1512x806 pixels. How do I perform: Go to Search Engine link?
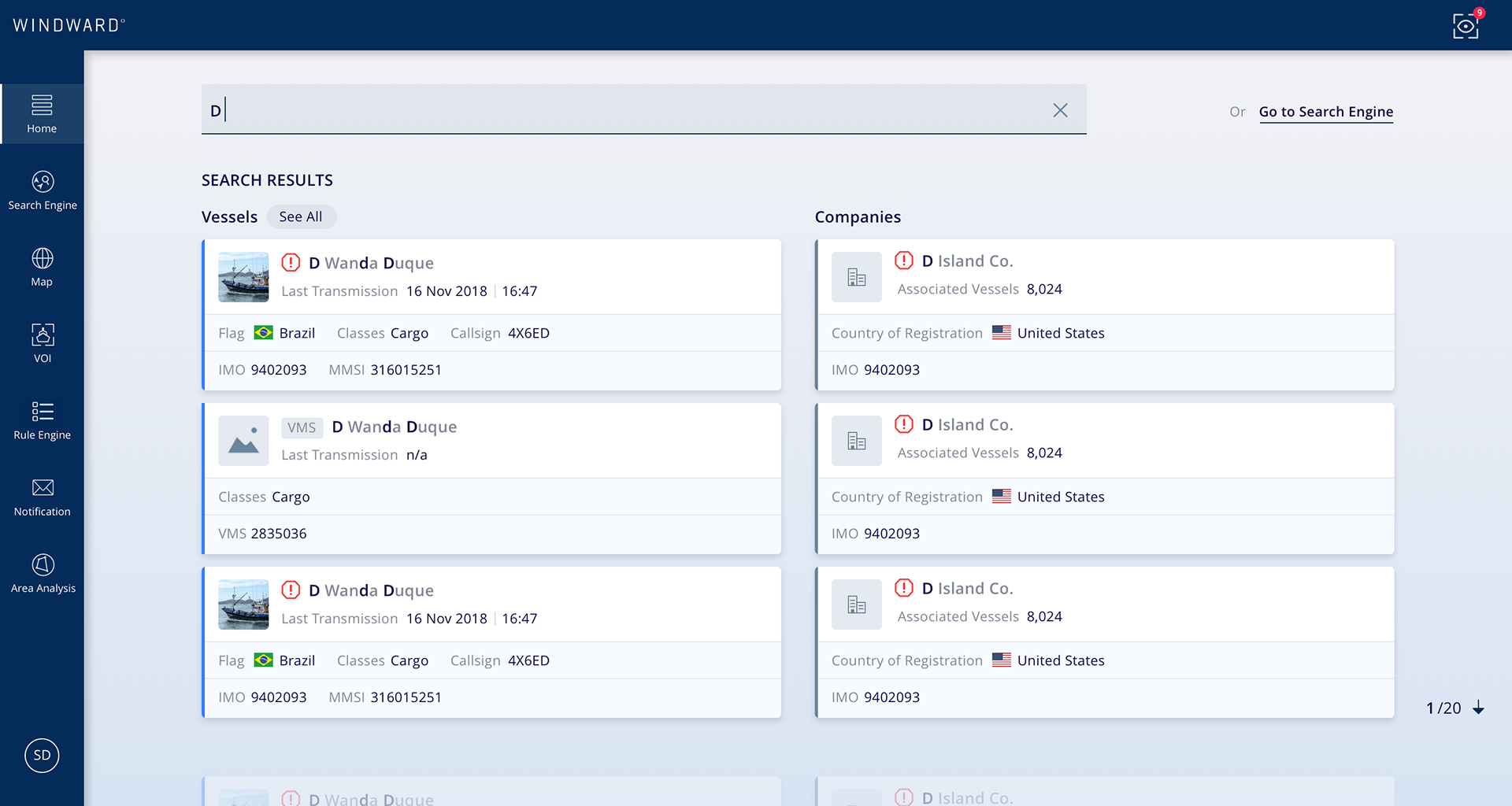point(1326,112)
